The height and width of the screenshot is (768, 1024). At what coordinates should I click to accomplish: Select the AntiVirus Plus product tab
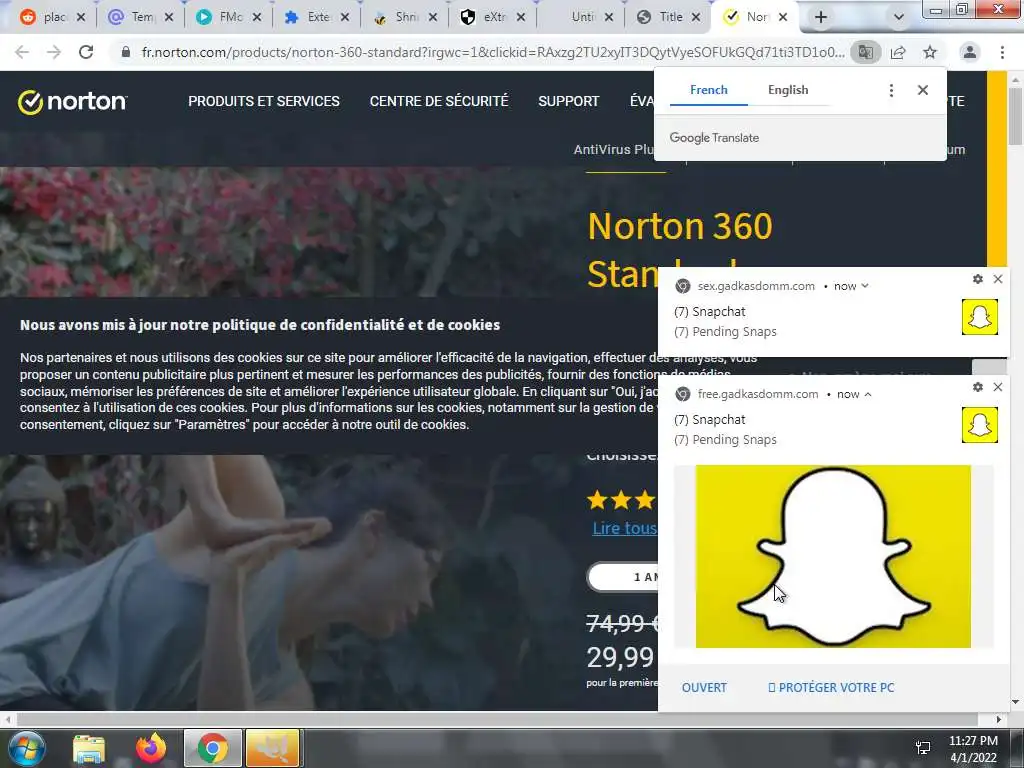(614, 150)
